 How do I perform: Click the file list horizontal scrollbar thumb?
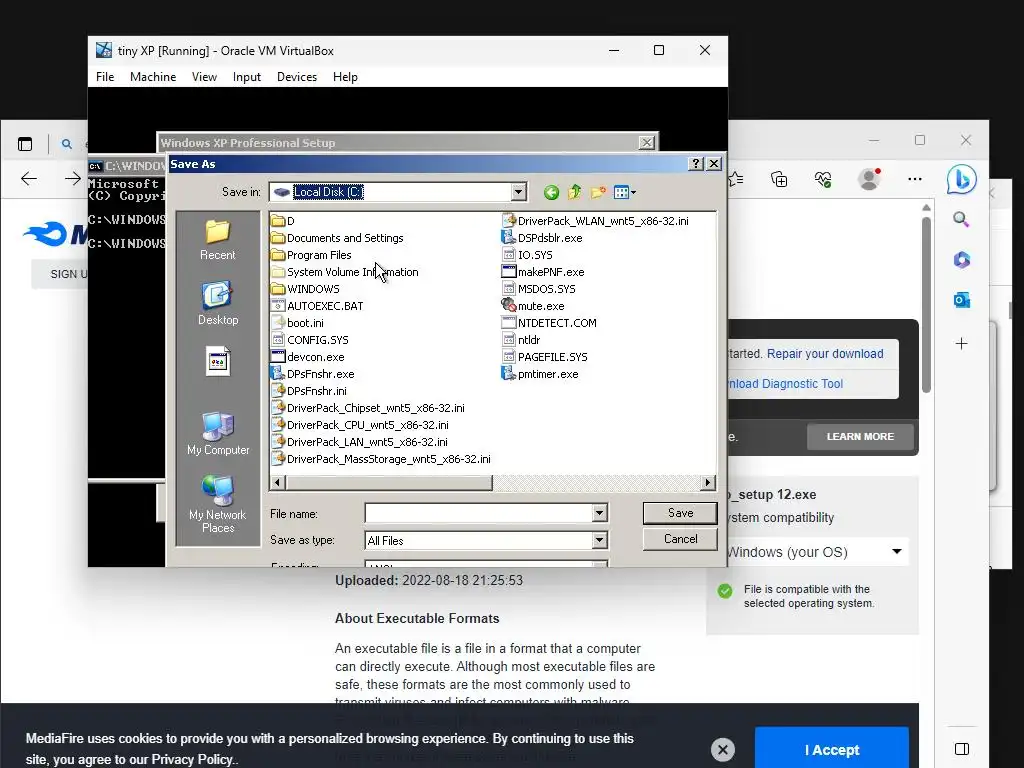pos(389,483)
